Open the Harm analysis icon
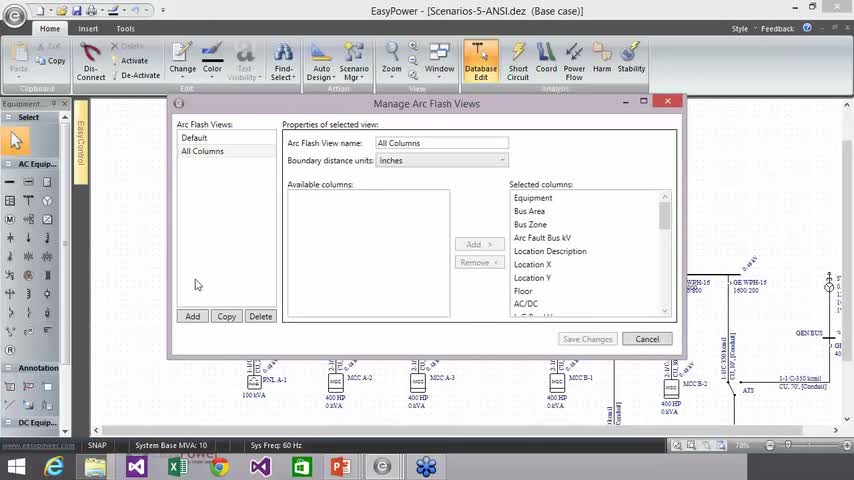 tap(602, 58)
